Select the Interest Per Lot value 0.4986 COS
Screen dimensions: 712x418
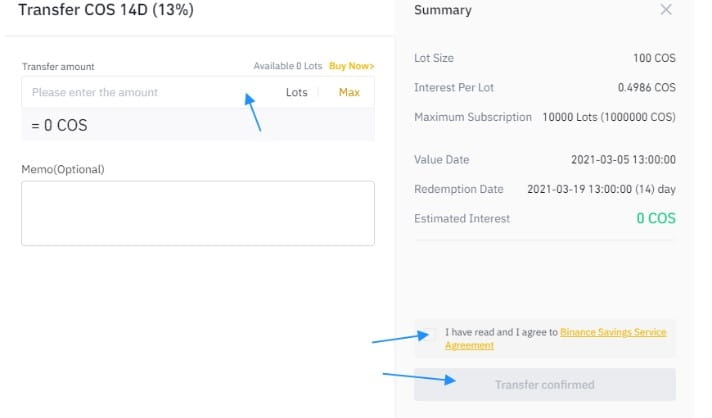coord(646,88)
